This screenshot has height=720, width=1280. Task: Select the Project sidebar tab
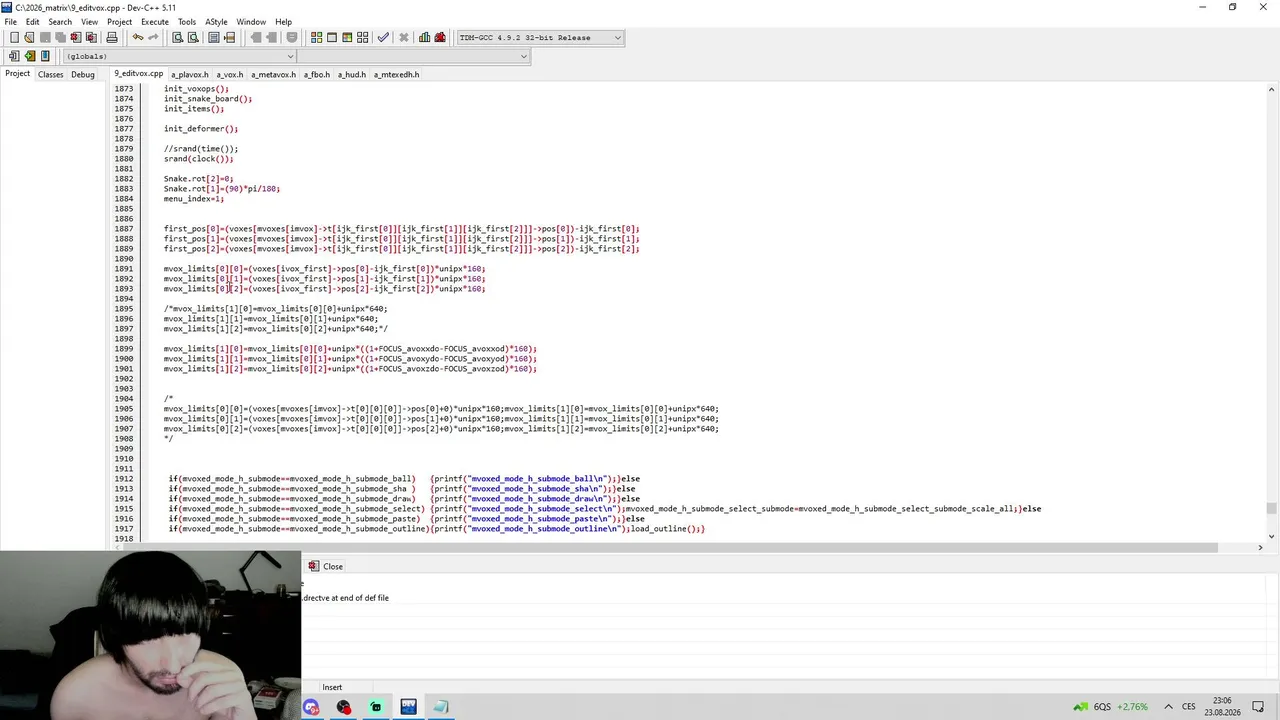(x=17, y=74)
